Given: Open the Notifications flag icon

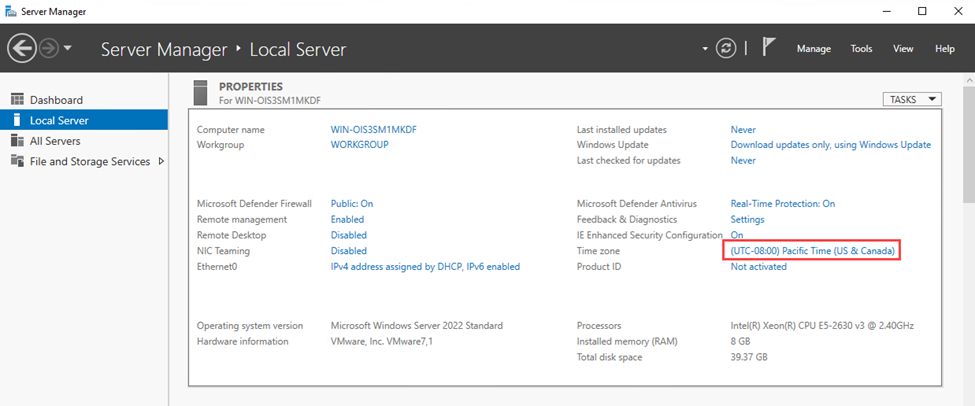Looking at the screenshot, I should (x=769, y=48).
